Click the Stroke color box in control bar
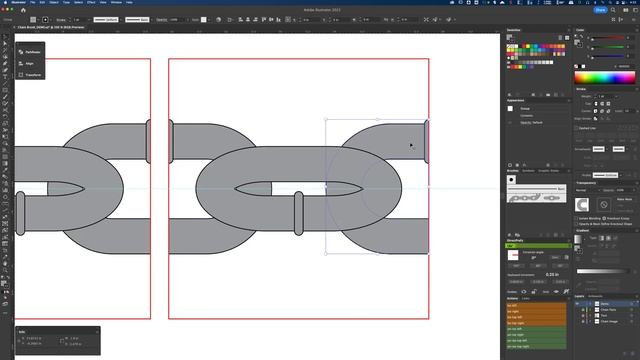Screen dimensions: 640x360 (45, 20)
